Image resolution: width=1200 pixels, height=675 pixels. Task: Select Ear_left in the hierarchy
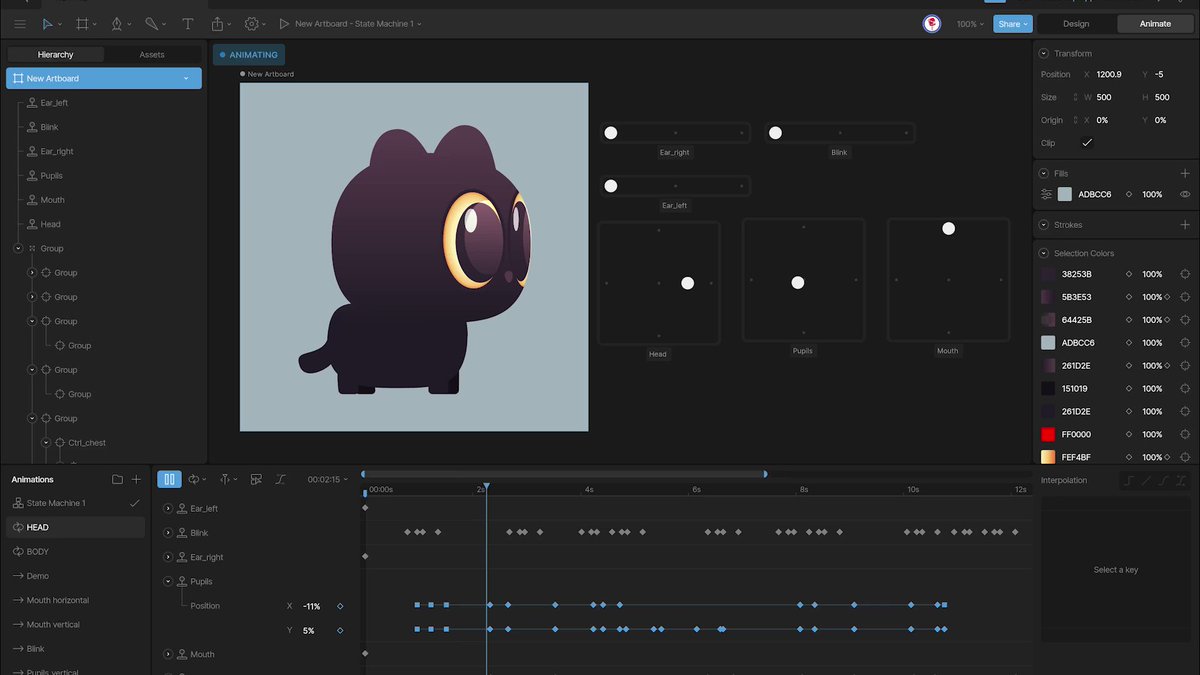coord(54,103)
